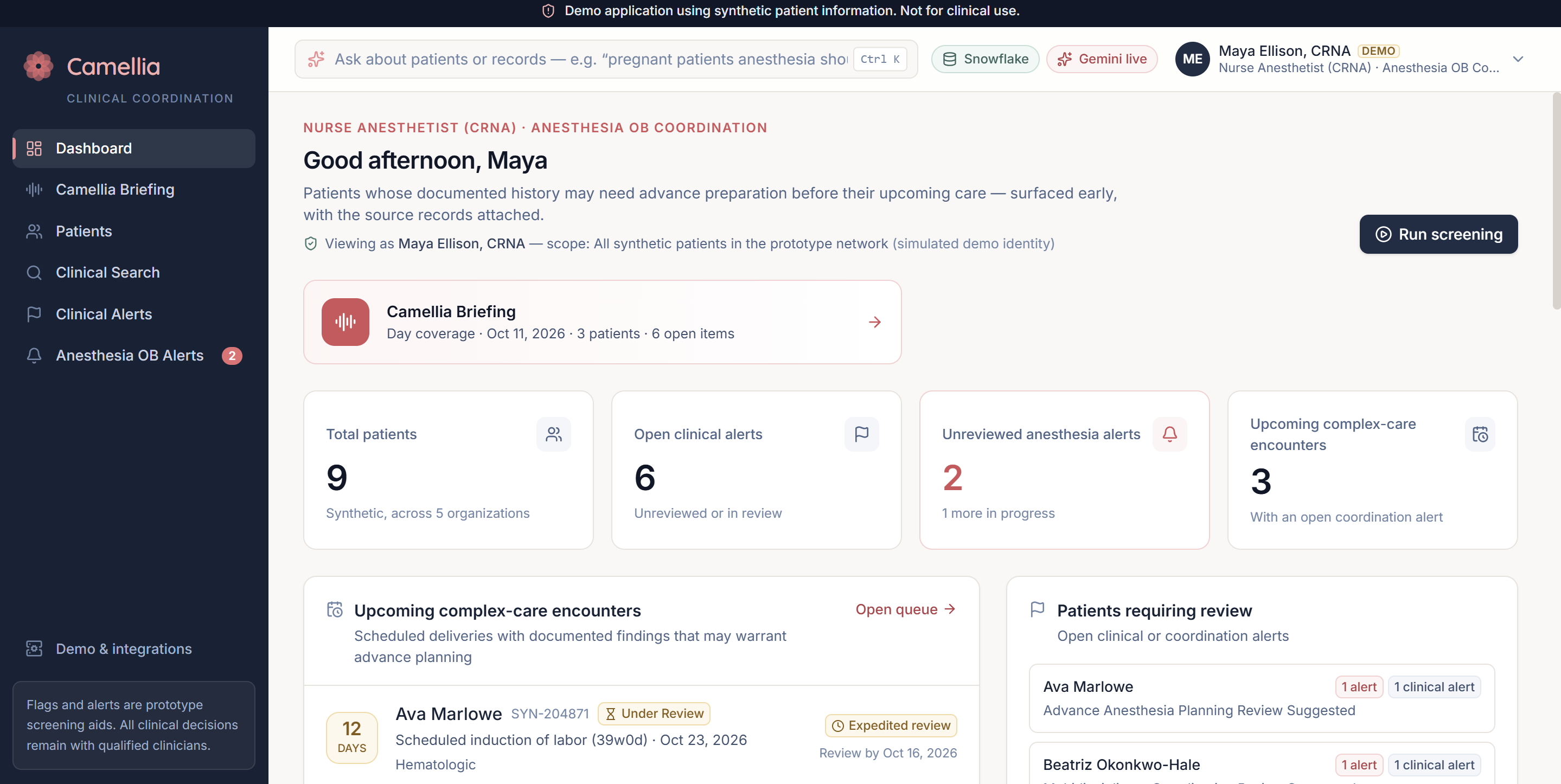
Task: Click the page vertical scrollbar
Action: (x=1557, y=200)
